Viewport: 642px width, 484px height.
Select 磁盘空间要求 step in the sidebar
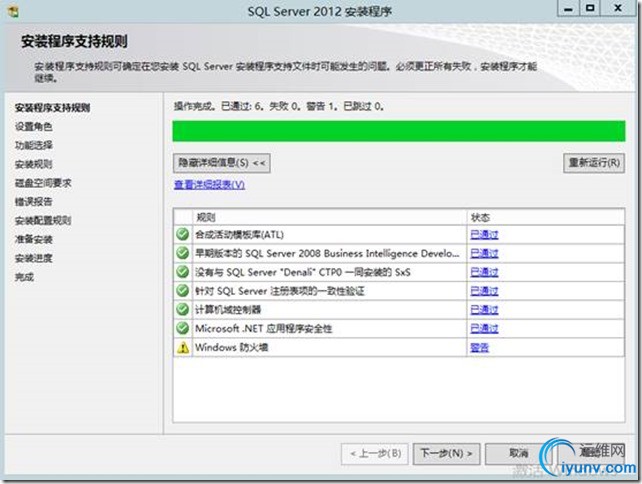(x=43, y=183)
